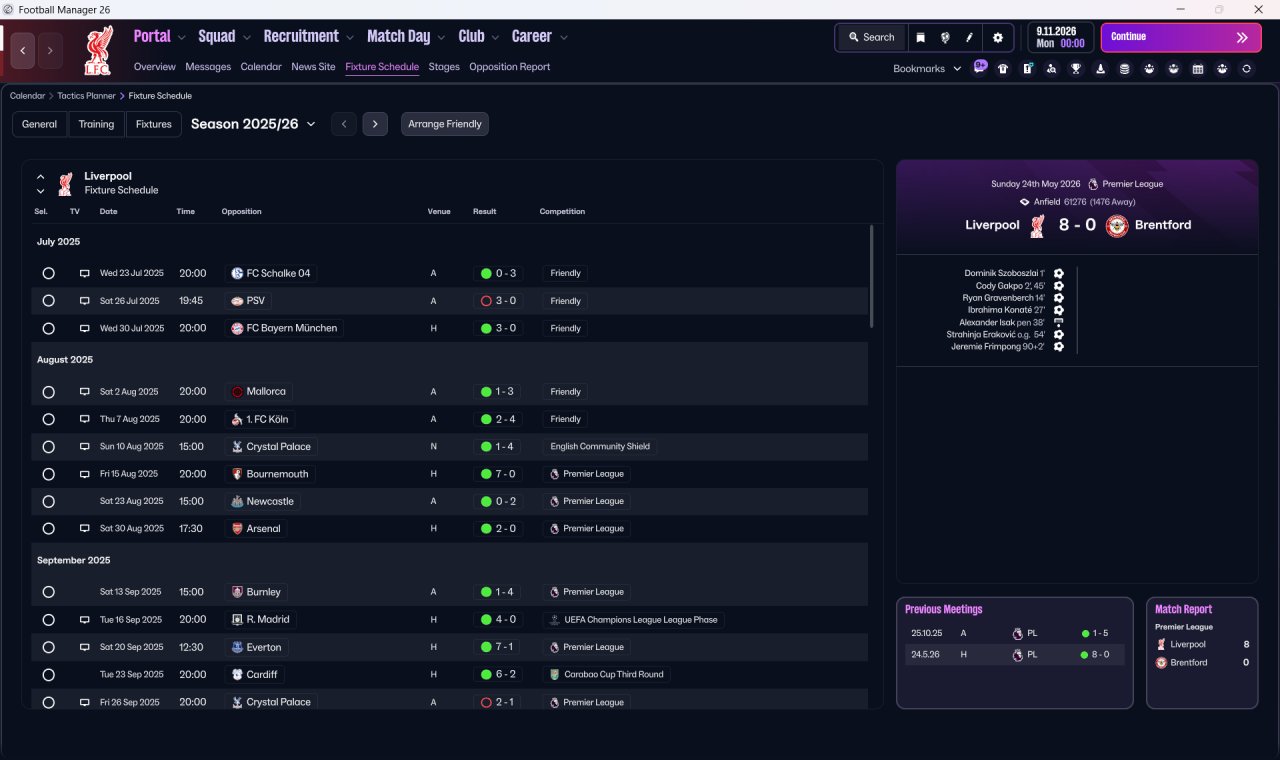Click the globe icon in the top bar
This screenshot has height=760, width=1280.
[945, 37]
